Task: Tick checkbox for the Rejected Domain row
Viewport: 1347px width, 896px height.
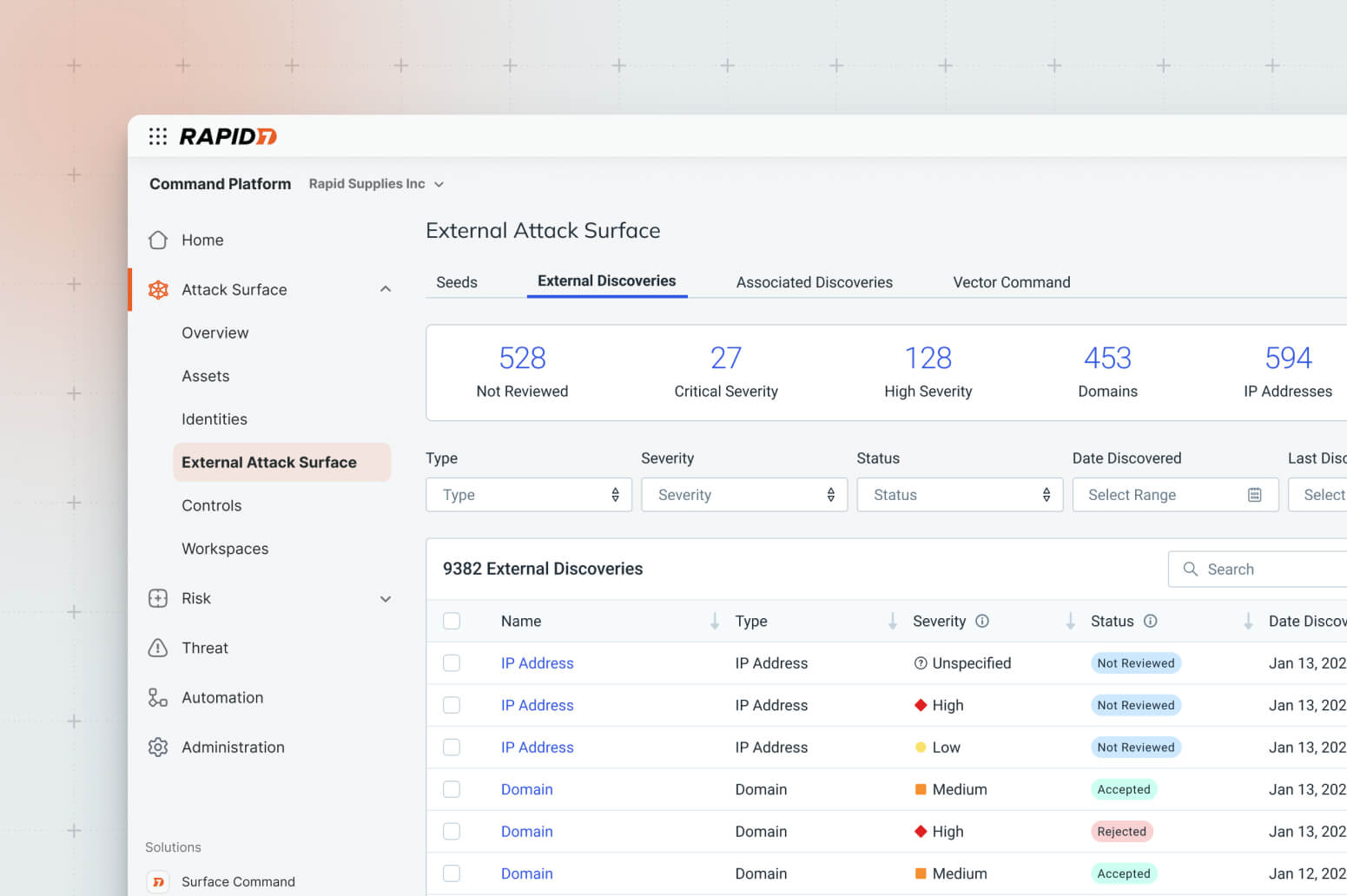Action: click(452, 832)
